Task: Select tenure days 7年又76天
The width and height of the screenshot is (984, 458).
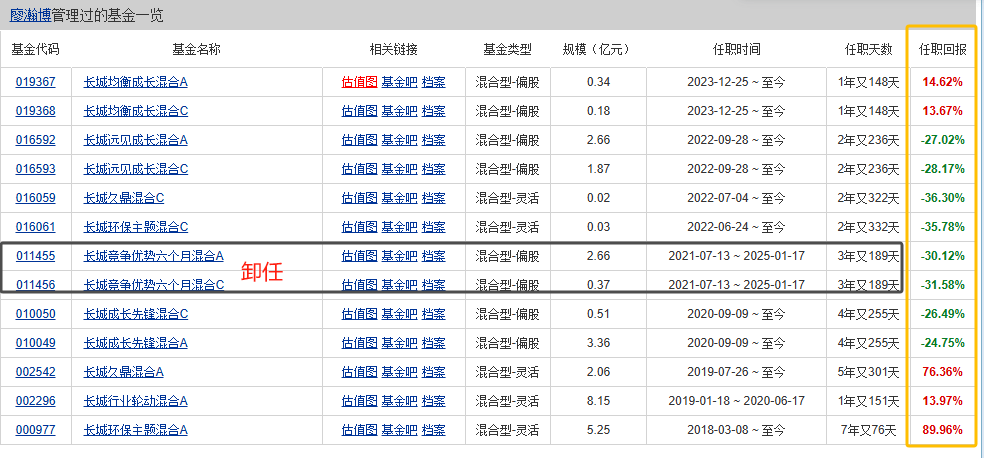Action: 869,430
